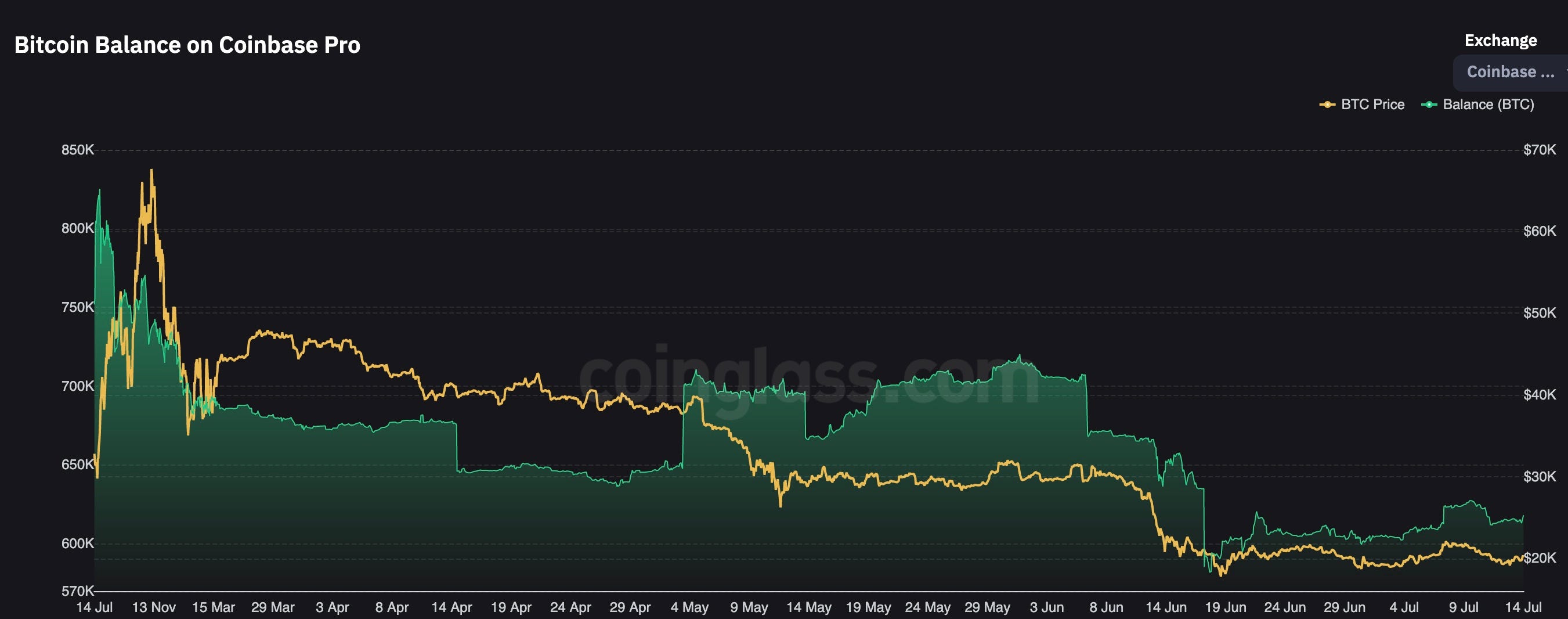Click the 19 Jun date label
Image resolution: width=1568 pixels, height=619 pixels.
1225,607
